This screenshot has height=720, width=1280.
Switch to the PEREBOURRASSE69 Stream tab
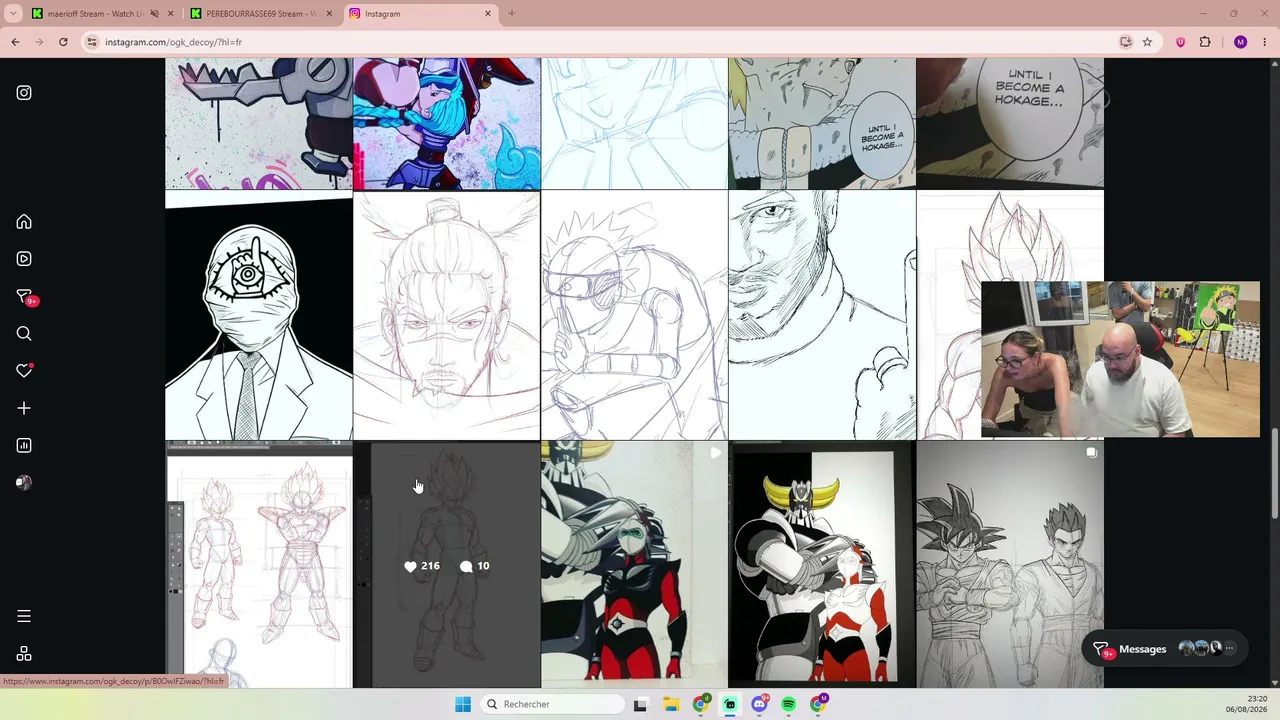click(262, 14)
